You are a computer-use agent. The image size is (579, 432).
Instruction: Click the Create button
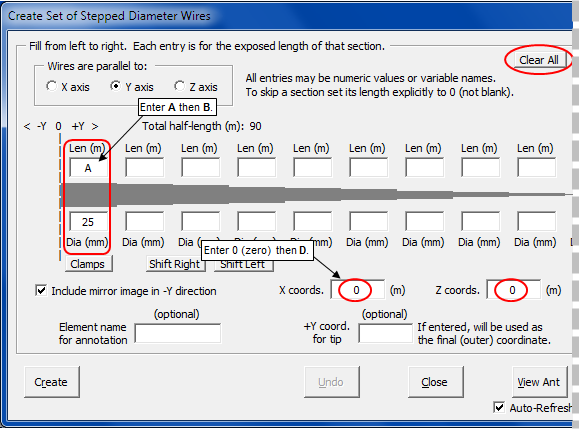pyautogui.click(x=52, y=382)
